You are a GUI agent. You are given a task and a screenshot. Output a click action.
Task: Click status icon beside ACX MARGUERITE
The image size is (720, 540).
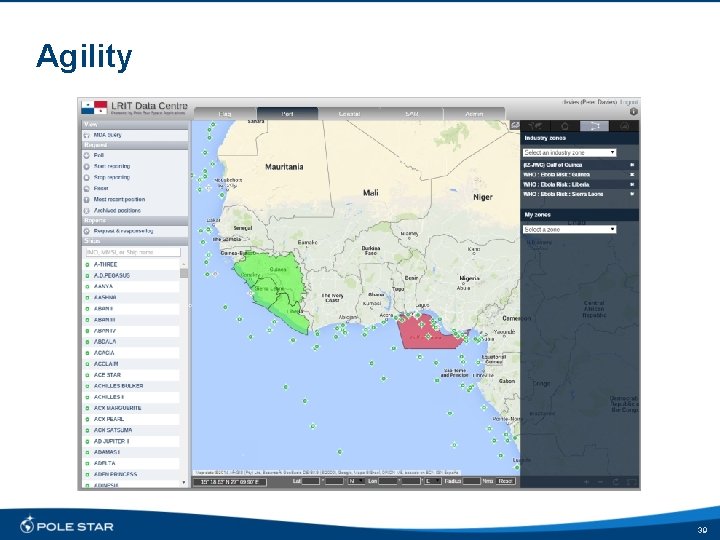pos(87,408)
